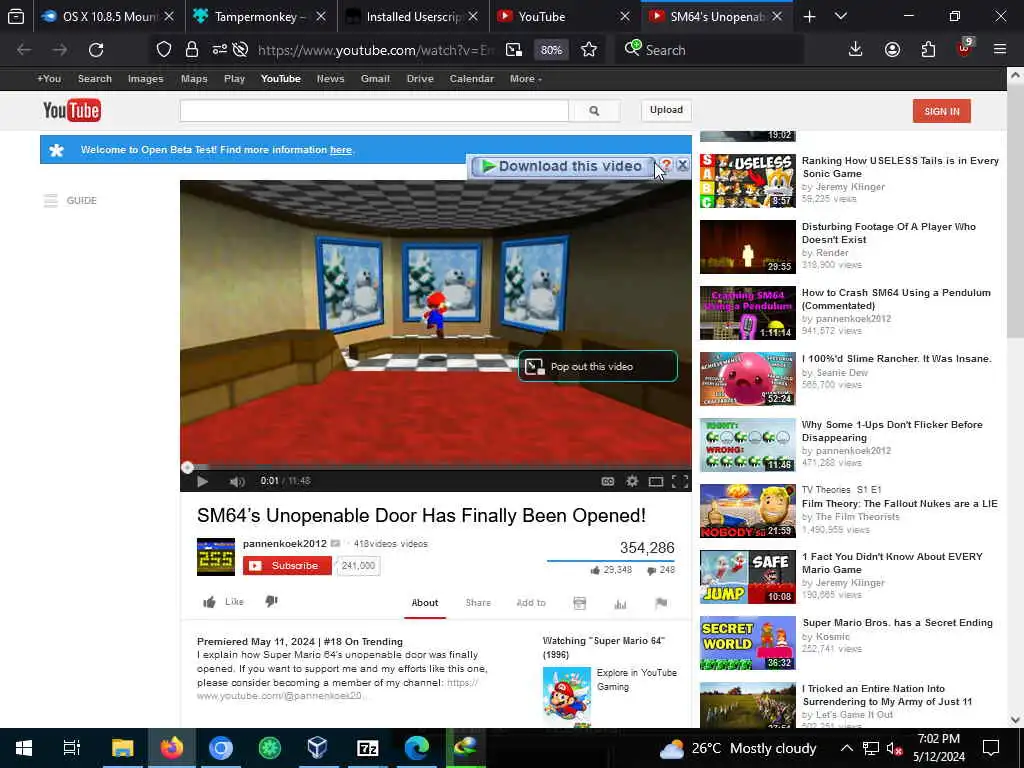Image resolution: width=1024 pixels, height=768 pixels.
Task: Bookmark this page with the star icon
Action: pyautogui.click(x=588, y=50)
